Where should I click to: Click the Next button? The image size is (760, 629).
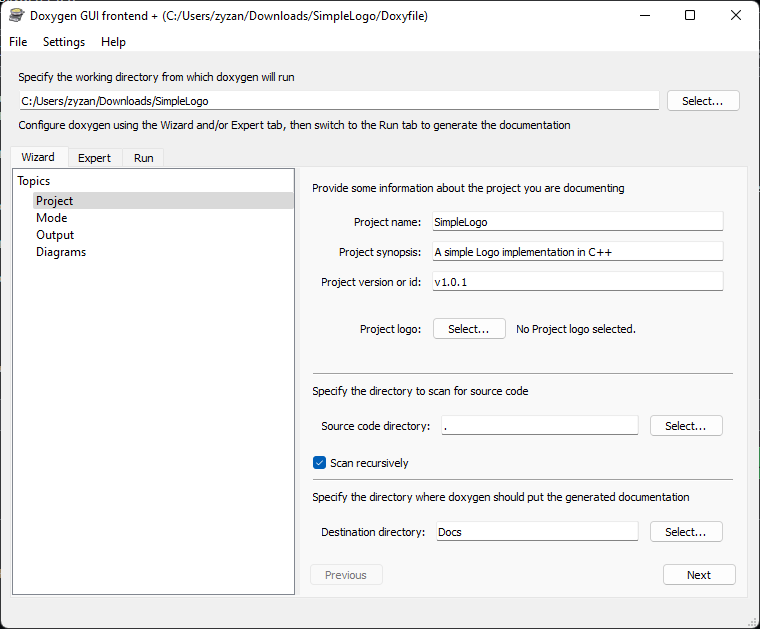[699, 575]
